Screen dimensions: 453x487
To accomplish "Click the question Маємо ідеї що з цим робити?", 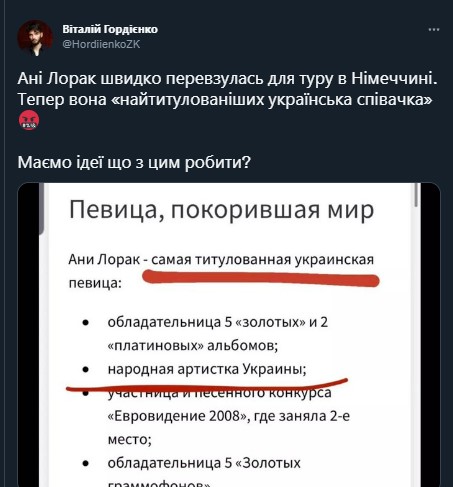I will coord(134,163).
